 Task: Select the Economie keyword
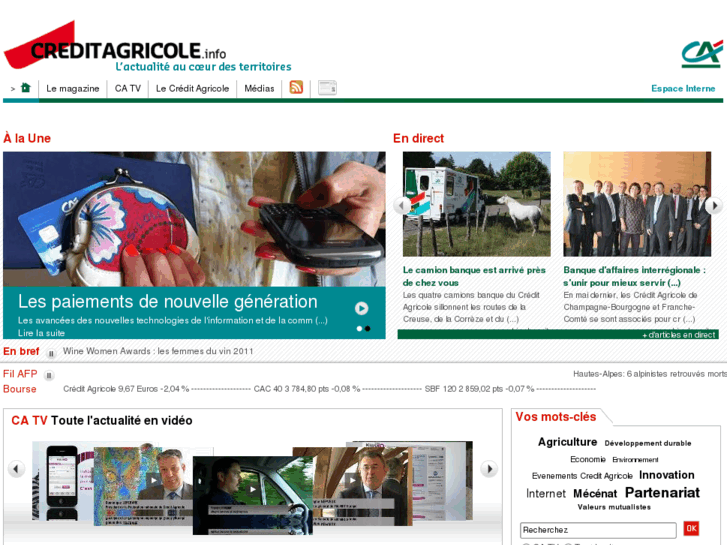click(x=587, y=459)
